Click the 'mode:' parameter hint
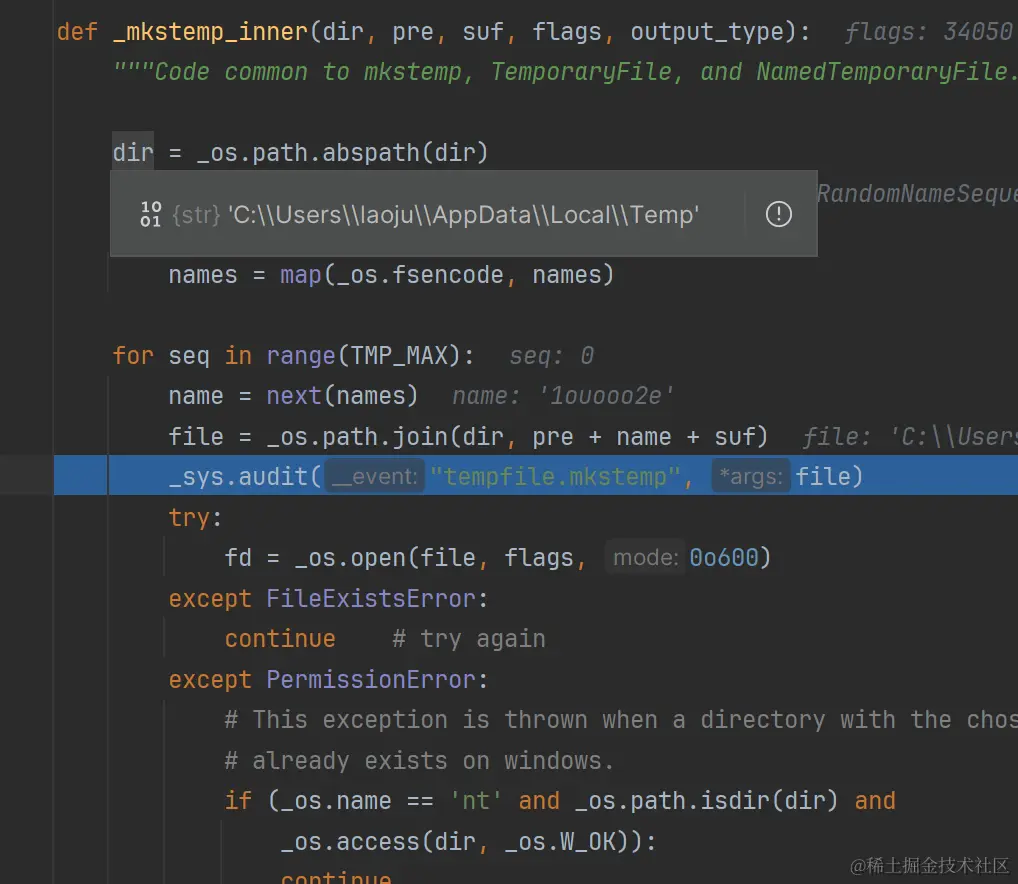This screenshot has width=1018, height=884. [x=645, y=558]
